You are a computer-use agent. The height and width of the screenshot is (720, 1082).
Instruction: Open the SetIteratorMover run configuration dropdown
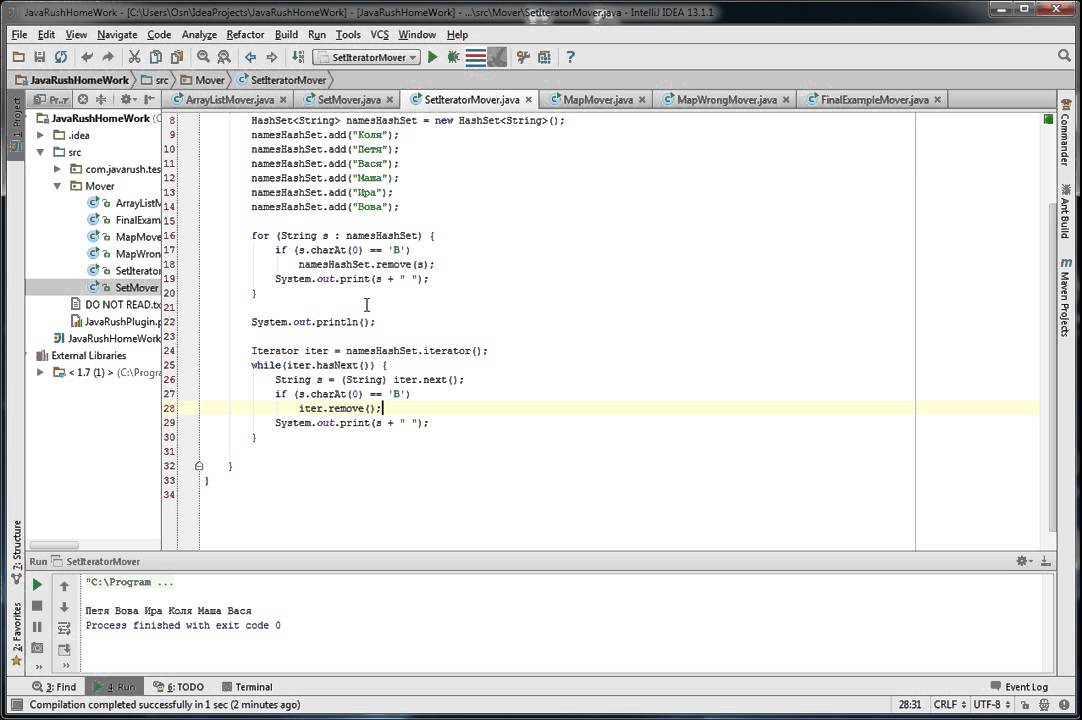click(x=366, y=57)
